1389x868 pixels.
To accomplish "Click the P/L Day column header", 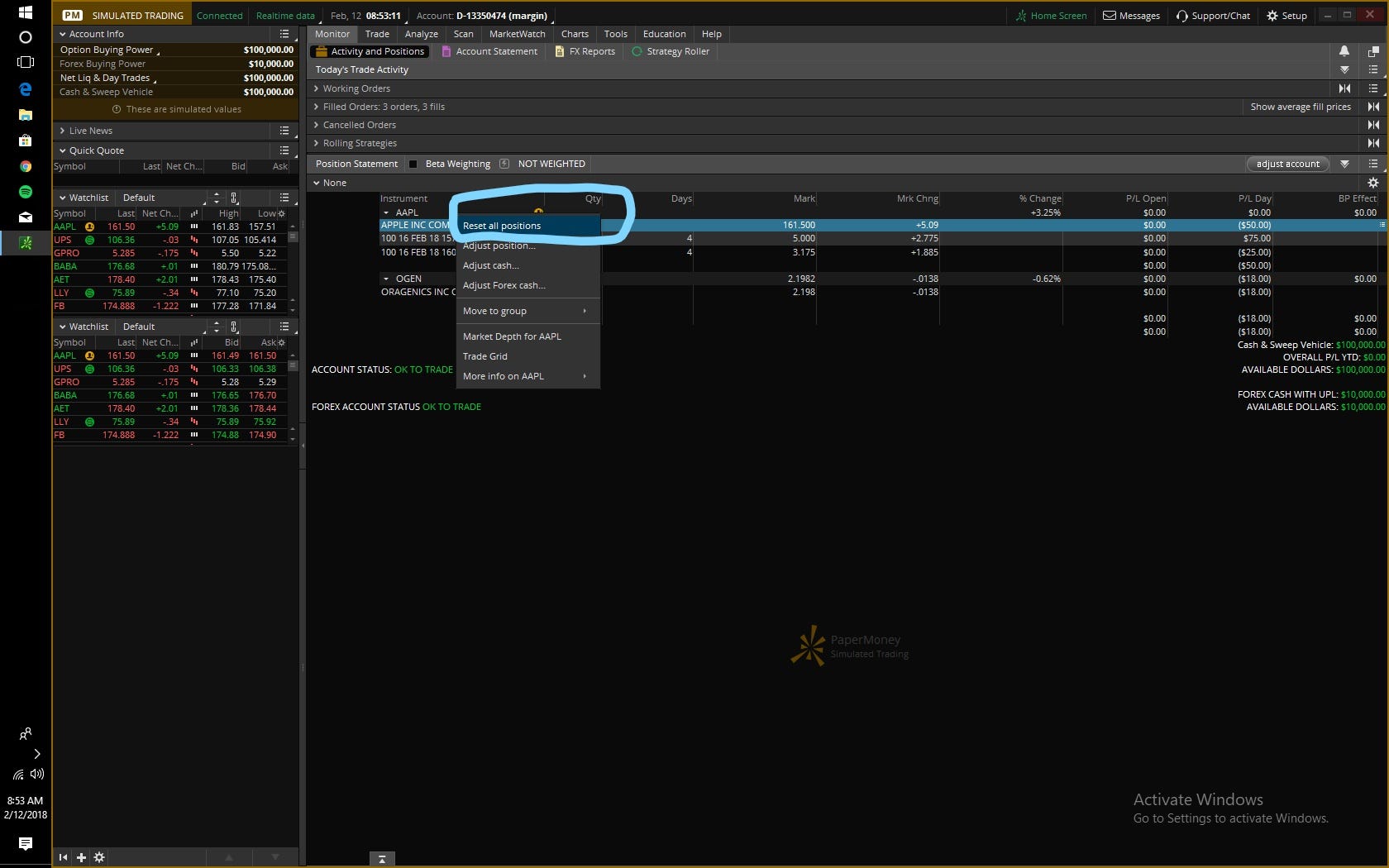I will [x=1254, y=198].
